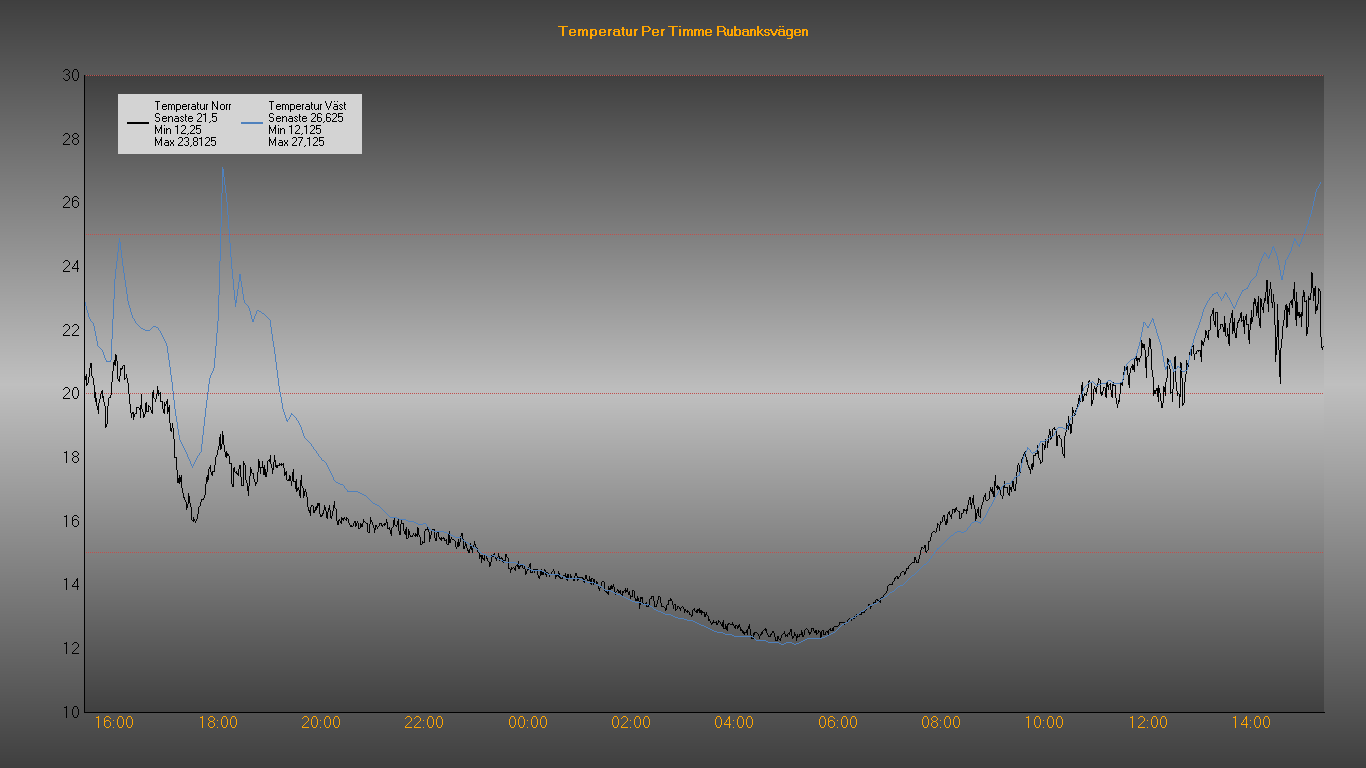Click the 06:00 time axis label
Viewport: 1366px width, 768px height.
(x=838, y=723)
